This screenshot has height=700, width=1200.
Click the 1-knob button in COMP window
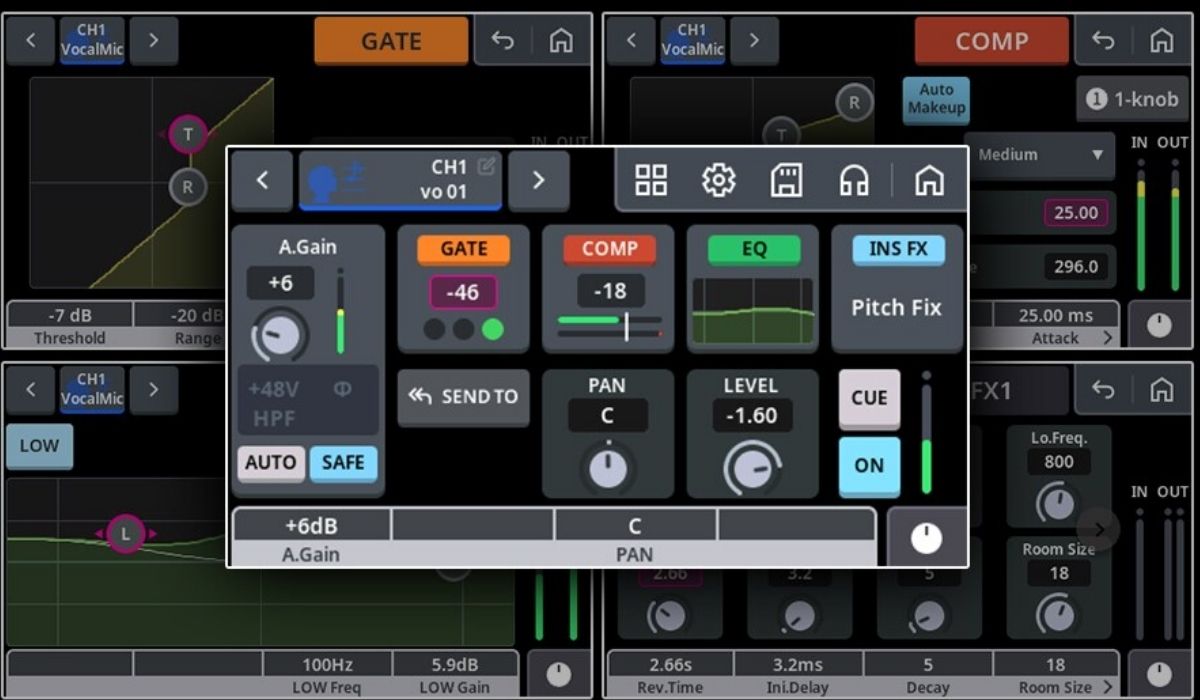pyautogui.click(x=1132, y=100)
